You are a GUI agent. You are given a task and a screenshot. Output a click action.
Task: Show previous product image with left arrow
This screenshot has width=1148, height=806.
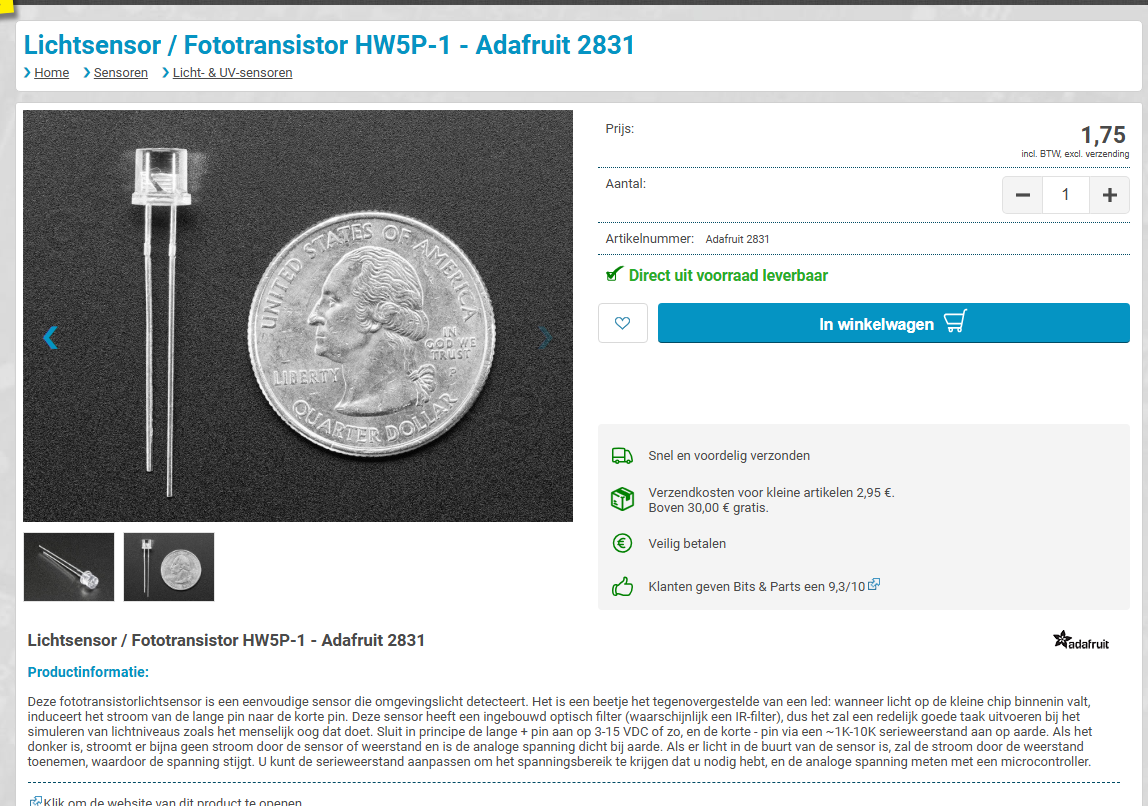coord(50,338)
